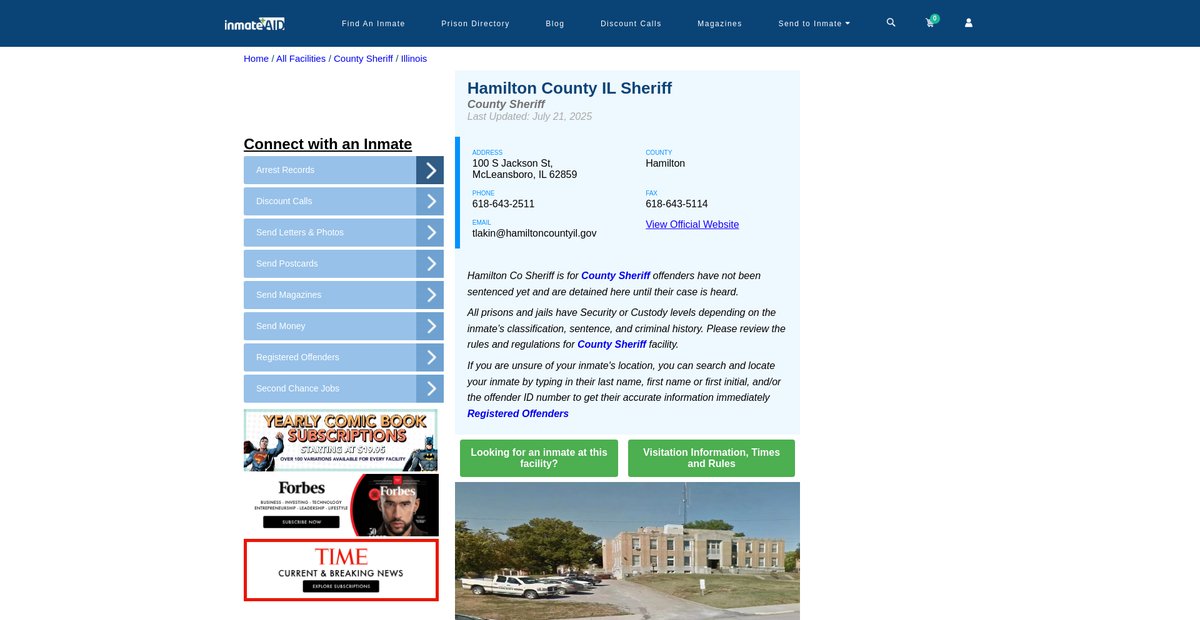Select Discount Calls in top navigation

[630, 23]
